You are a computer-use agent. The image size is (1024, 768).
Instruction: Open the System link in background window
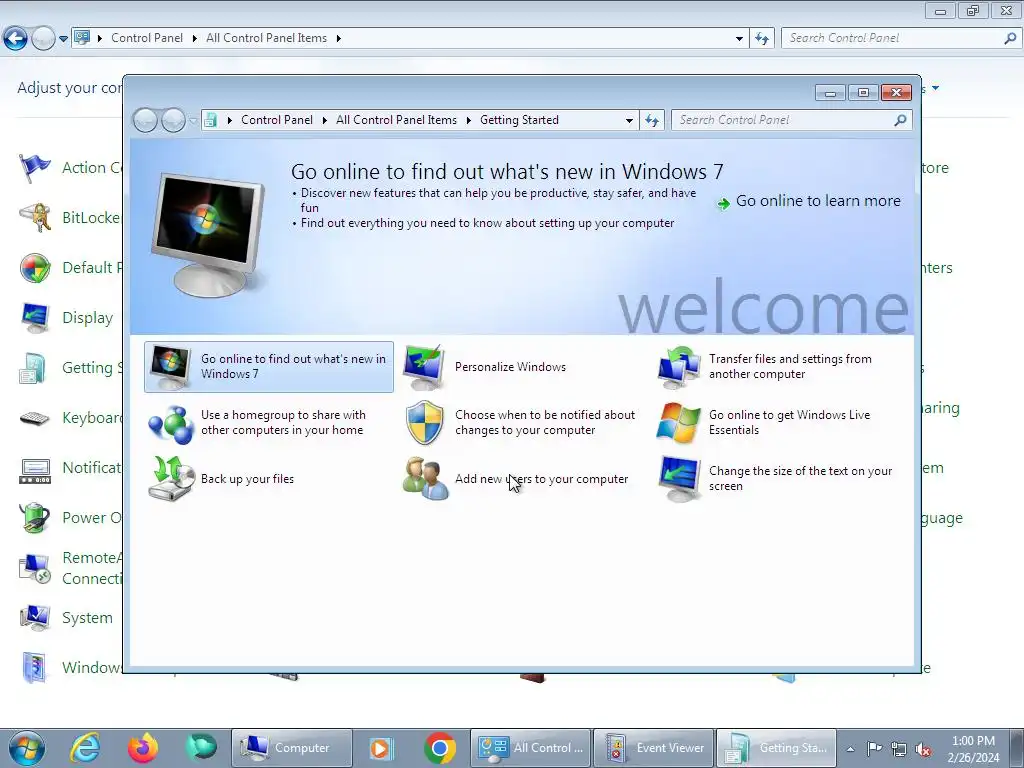click(x=87, y=618)
